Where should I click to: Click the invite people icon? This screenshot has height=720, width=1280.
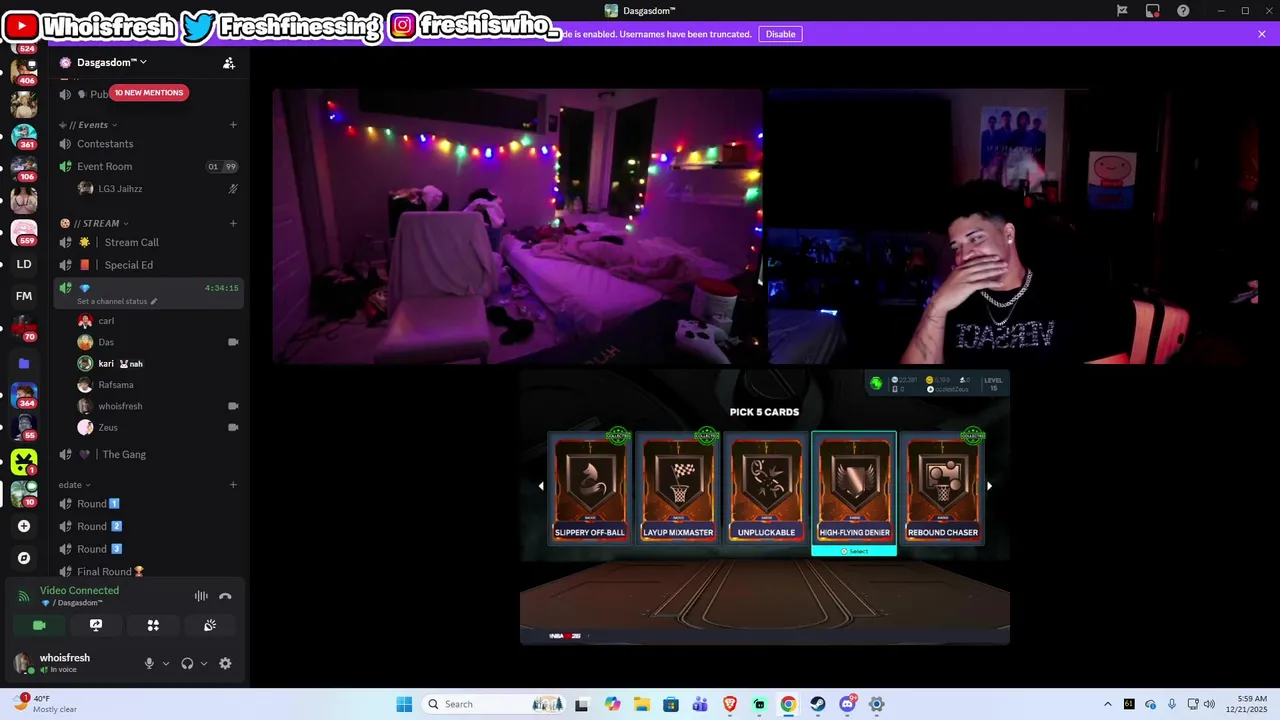[x=229, y=63]
